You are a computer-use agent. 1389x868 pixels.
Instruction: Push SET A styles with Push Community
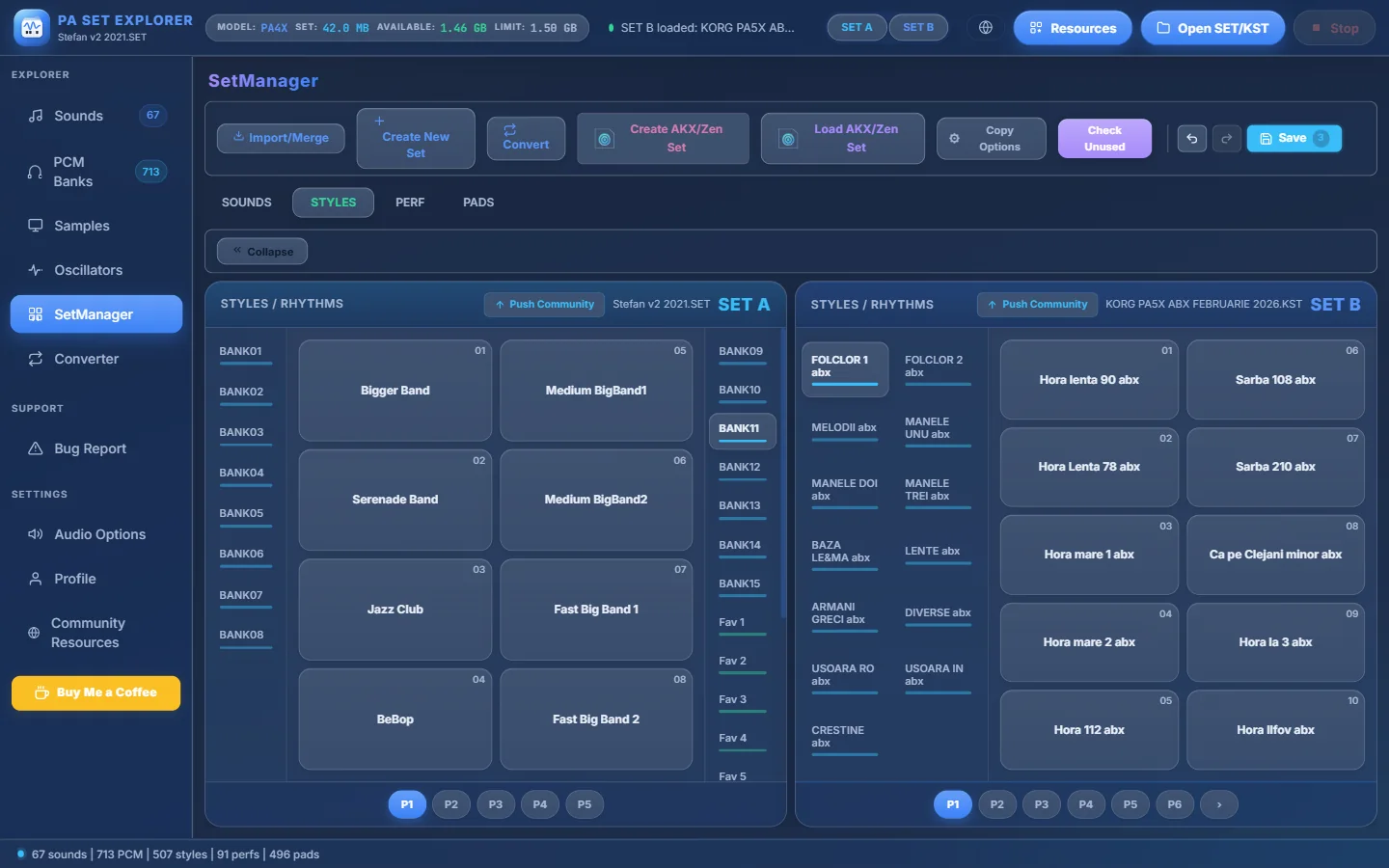click(544, 305)
